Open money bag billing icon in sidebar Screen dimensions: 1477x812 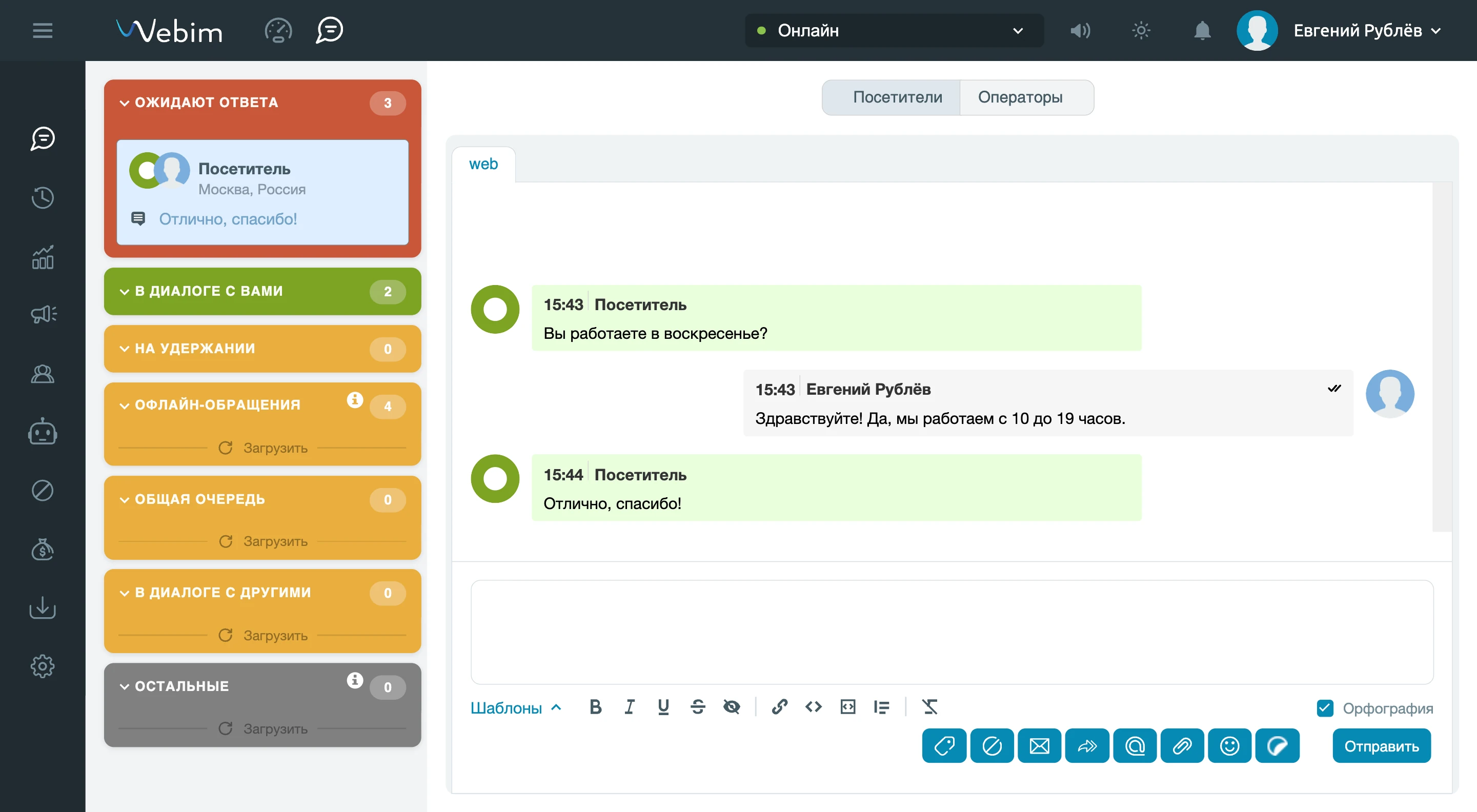point(43,550)
